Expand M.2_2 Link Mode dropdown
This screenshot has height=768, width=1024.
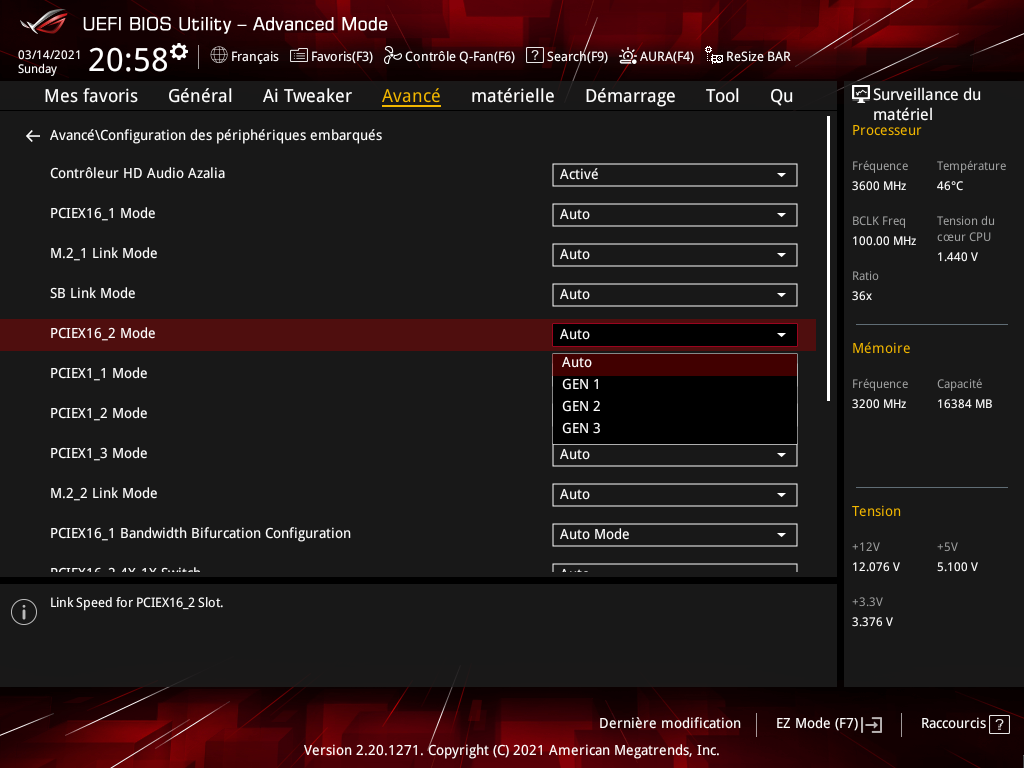[x=675, y=495]
